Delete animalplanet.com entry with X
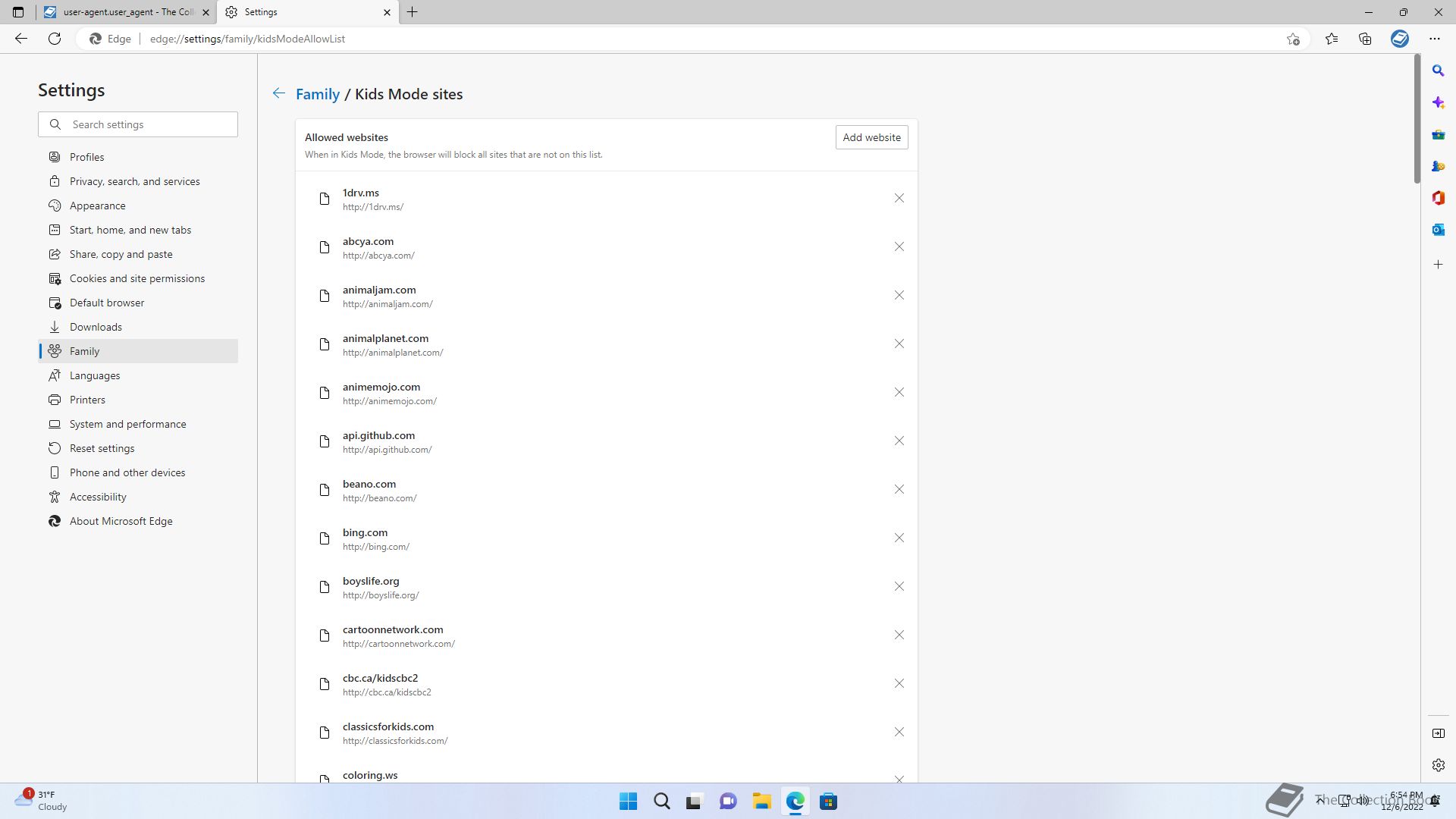 click(x=899, y=344)
